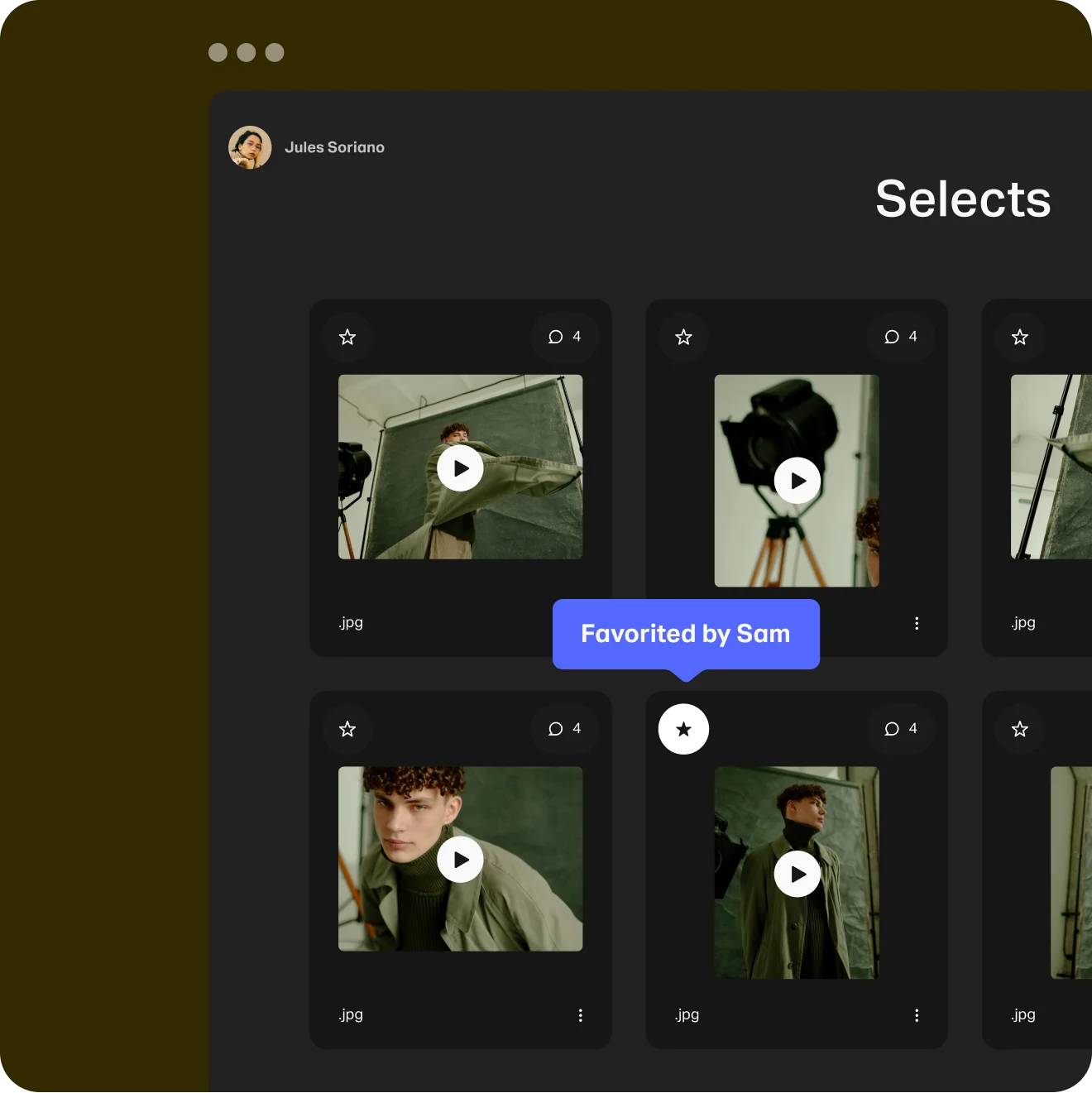Click the .jpg label on the first card
Image resolution: width=1092 pixels, height=1093 pixels.
(350, 623)
